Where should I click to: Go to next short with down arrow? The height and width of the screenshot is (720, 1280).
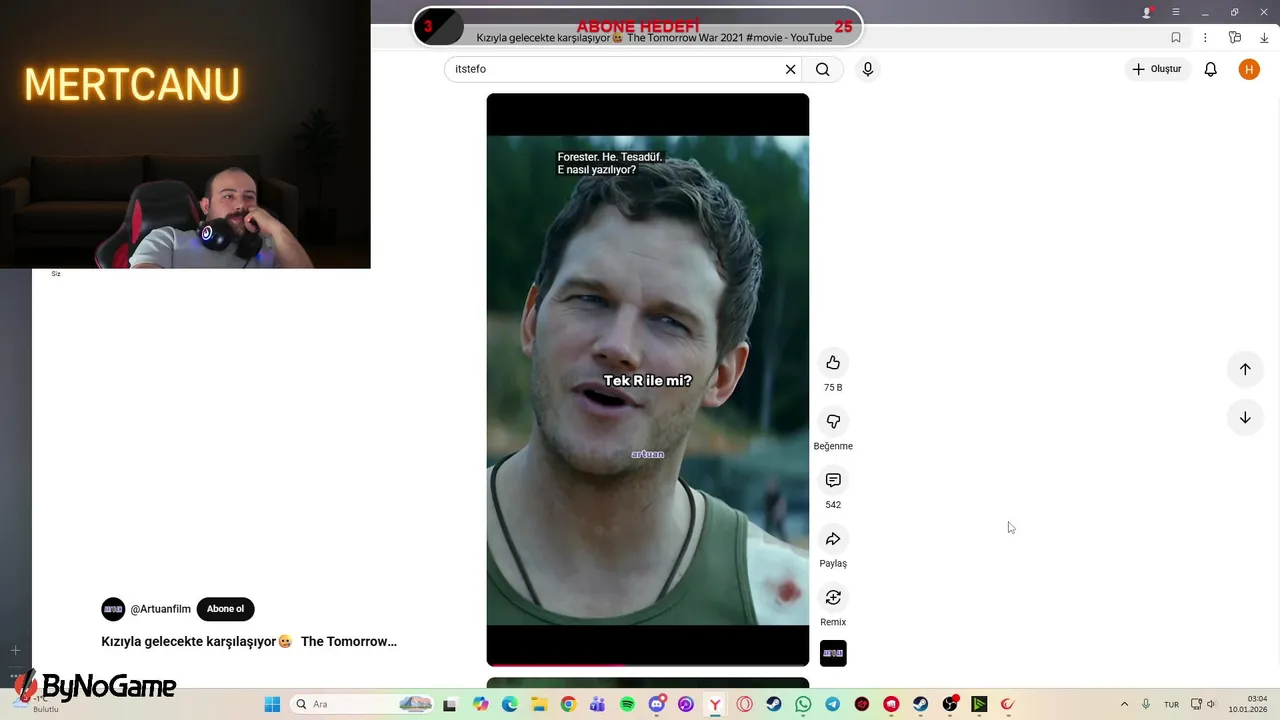click(x=1245, y=418)
